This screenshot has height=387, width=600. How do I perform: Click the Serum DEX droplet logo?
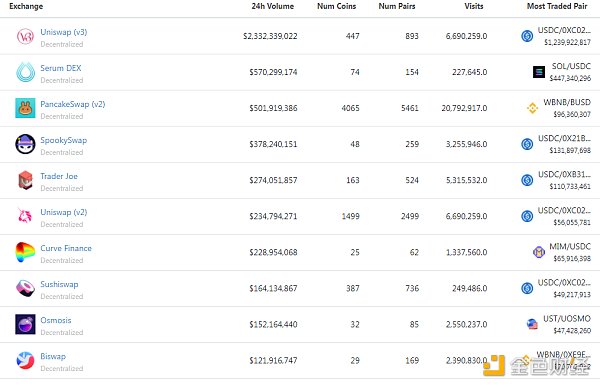(x=25, y=72)
